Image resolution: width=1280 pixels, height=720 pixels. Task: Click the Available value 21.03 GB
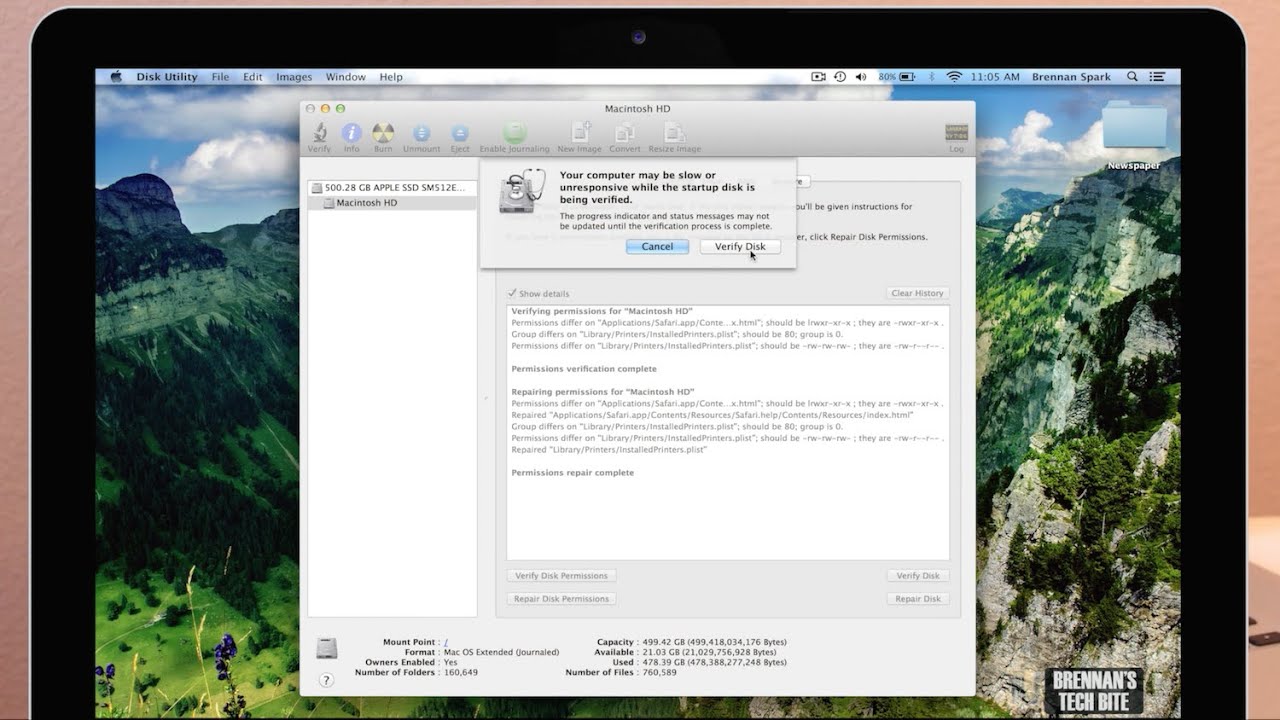pos(709,653)
